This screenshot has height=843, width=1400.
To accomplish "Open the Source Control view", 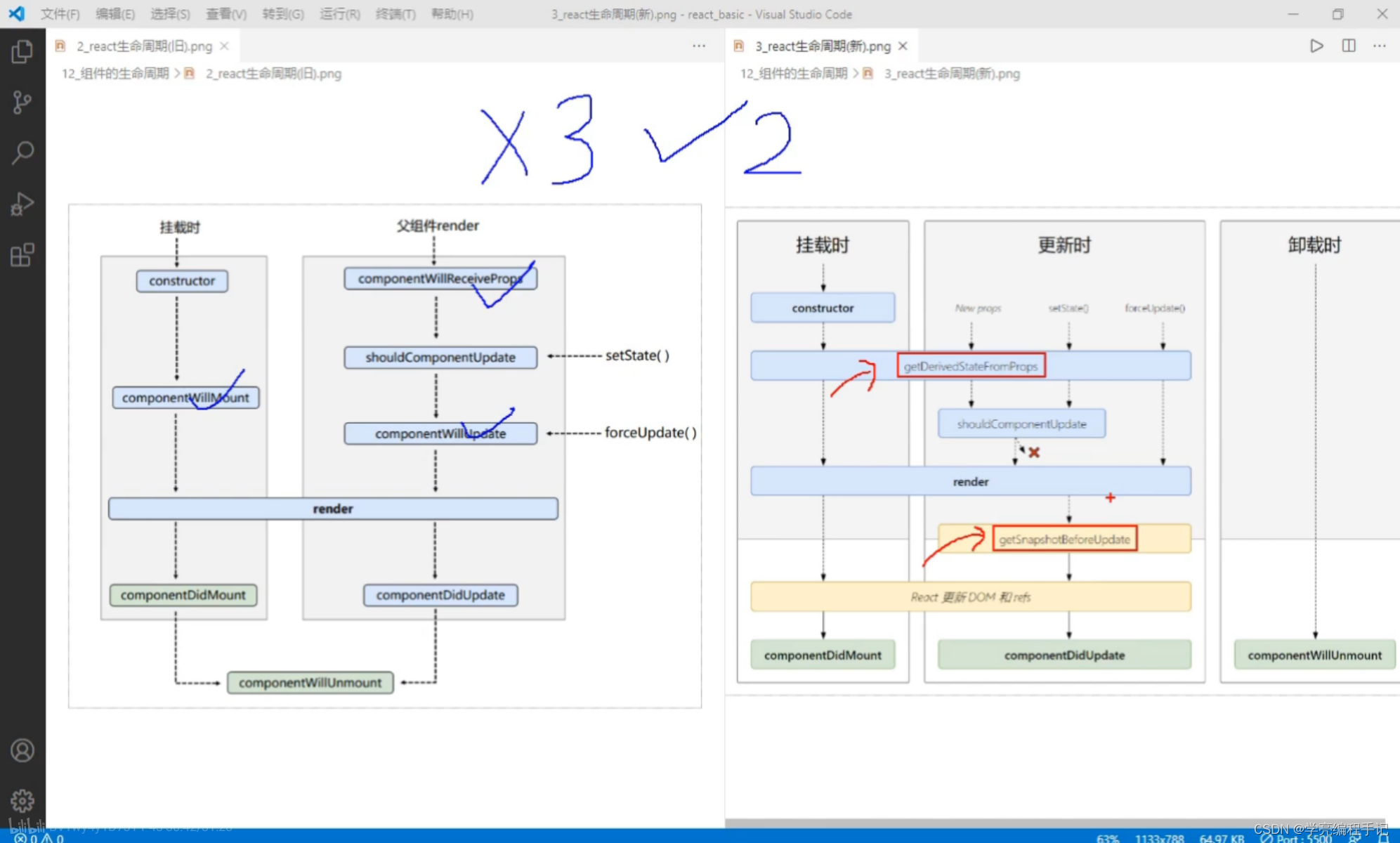I will [x=22, y=103].
